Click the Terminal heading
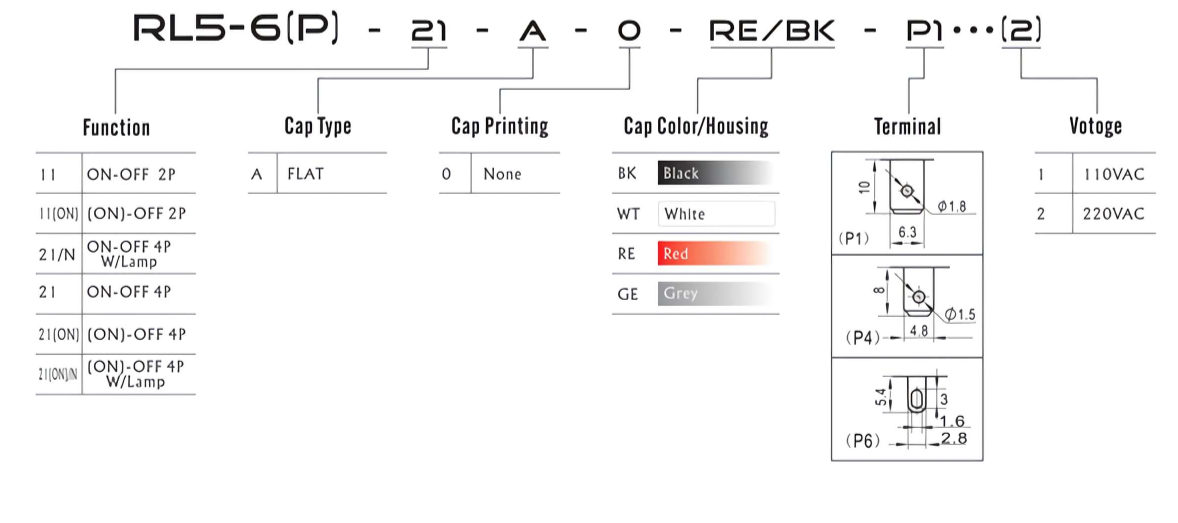 click(908, 126)
